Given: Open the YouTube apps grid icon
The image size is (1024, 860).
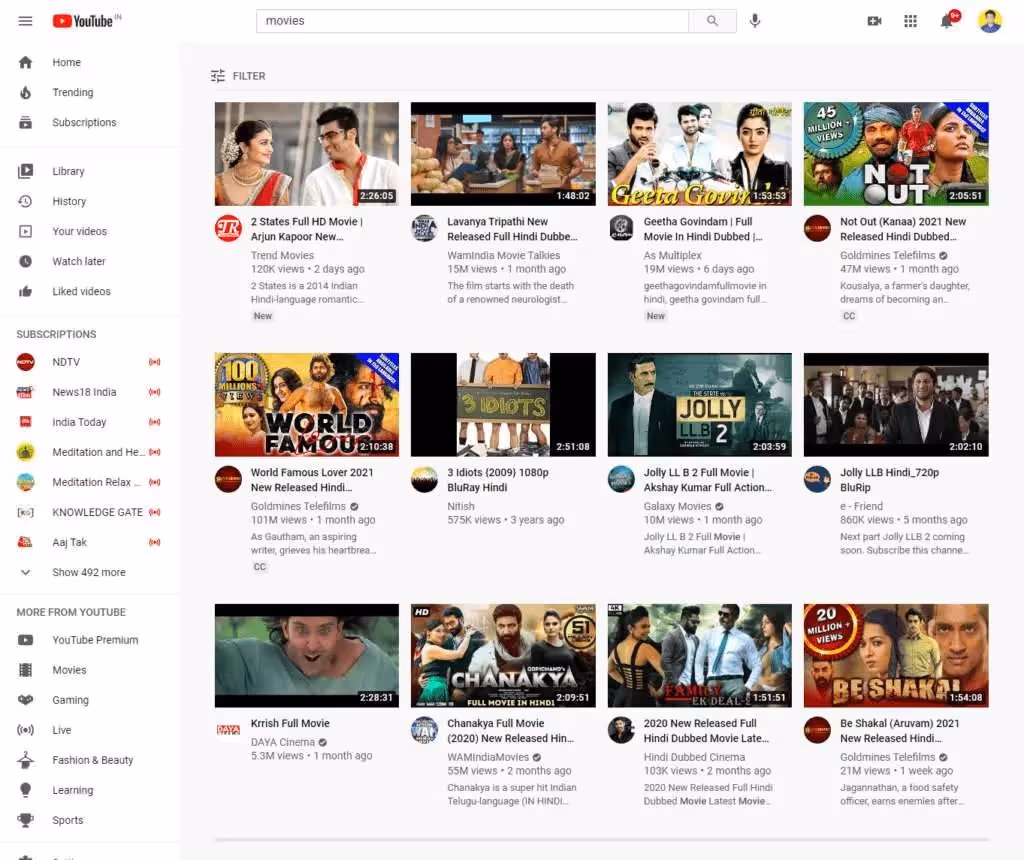Looking at the screenshot, I should [x=910, y=20].
